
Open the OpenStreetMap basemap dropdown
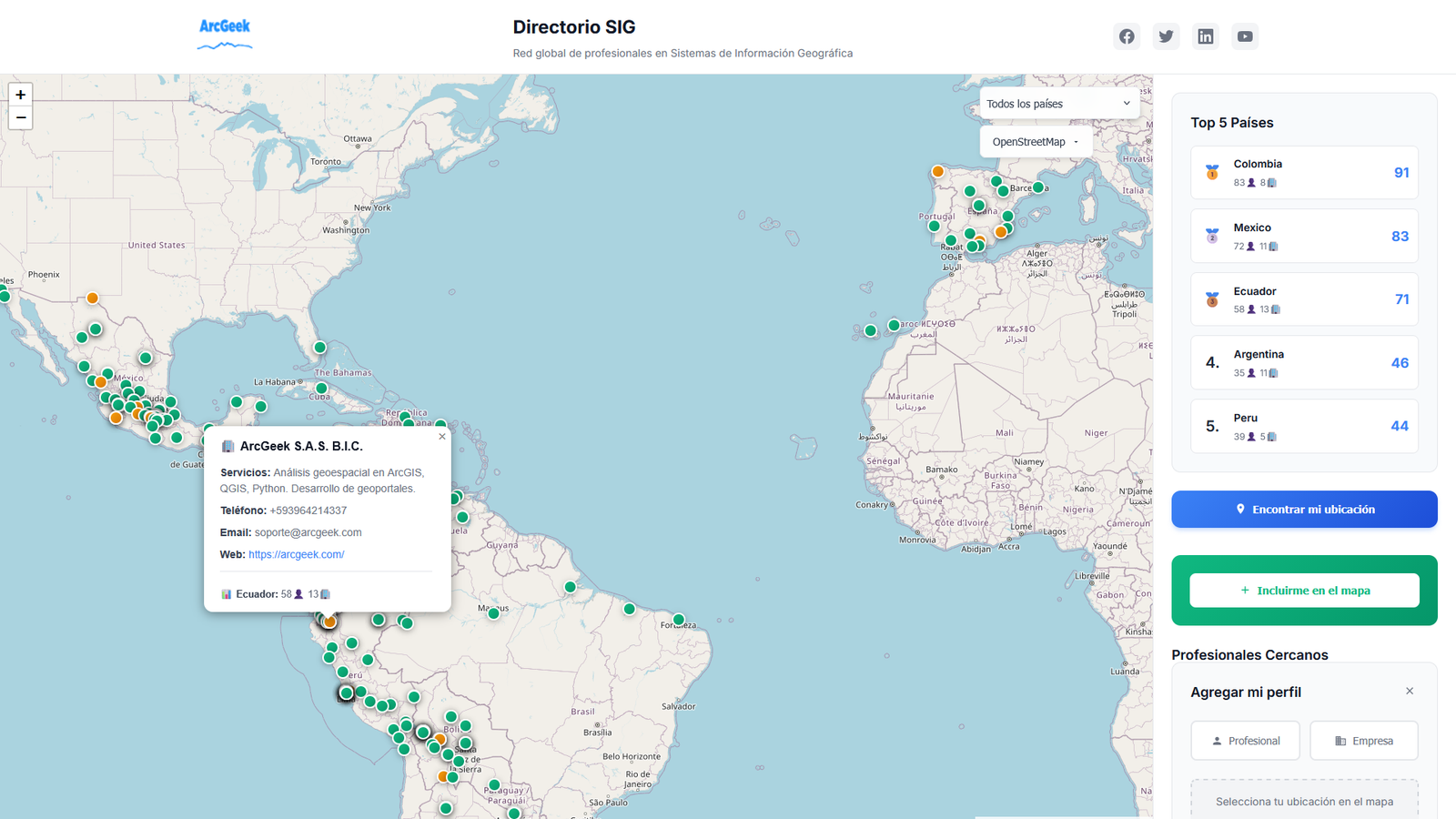pos(1036,142)
